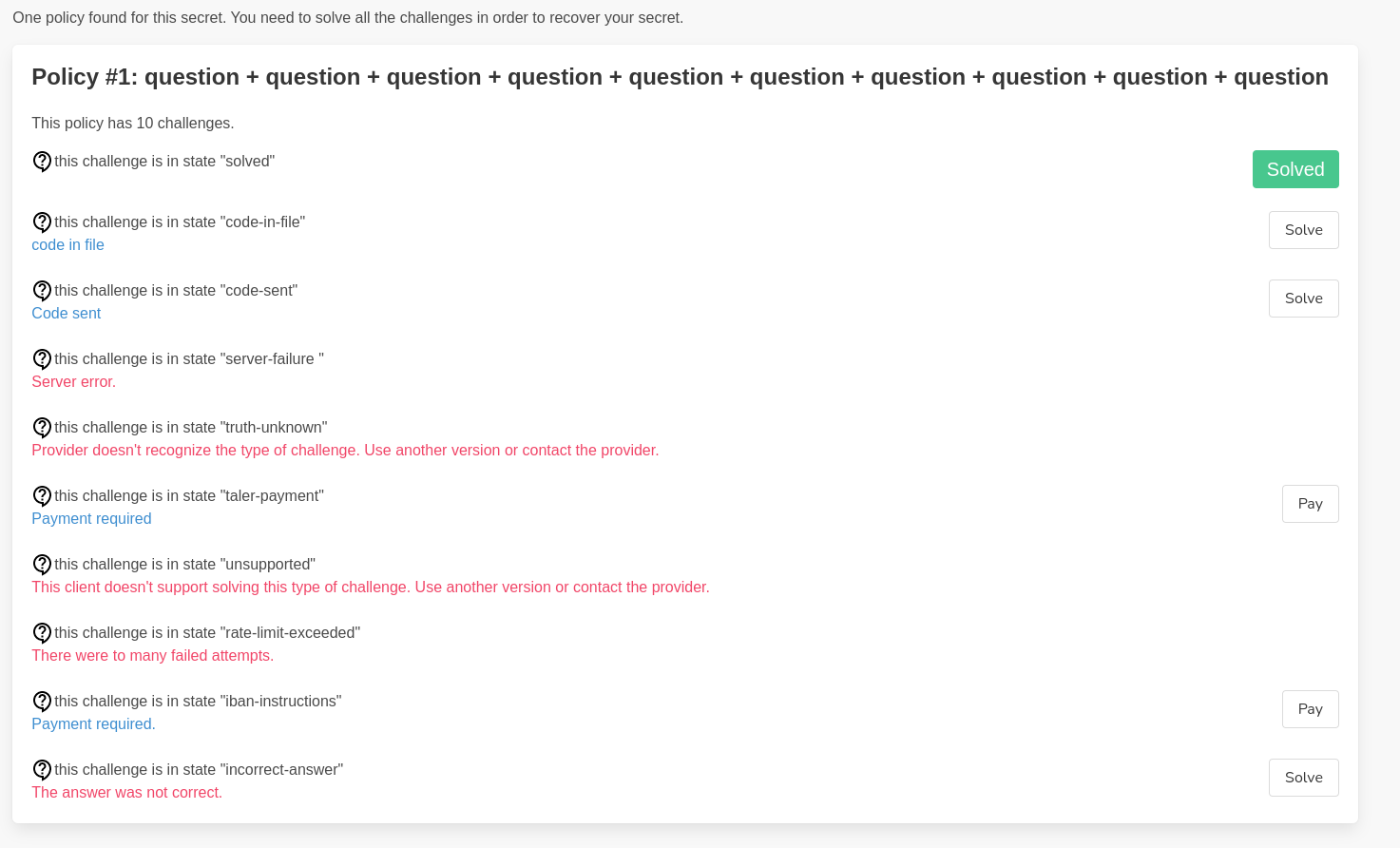The height and width of the screenshot is (848, 1400).
Task: Click question icon of the "code-sent" challenge
Action: coord(42,291)
